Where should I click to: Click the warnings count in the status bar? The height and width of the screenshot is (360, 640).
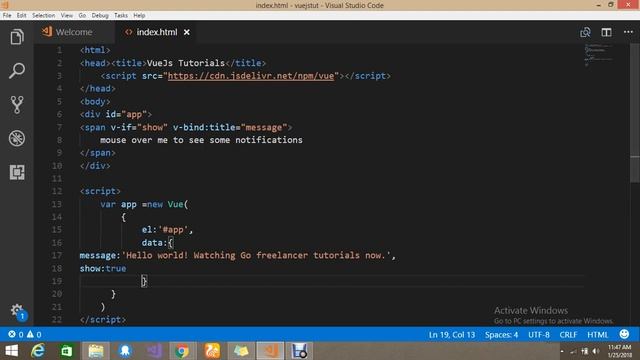pos(34,334)
